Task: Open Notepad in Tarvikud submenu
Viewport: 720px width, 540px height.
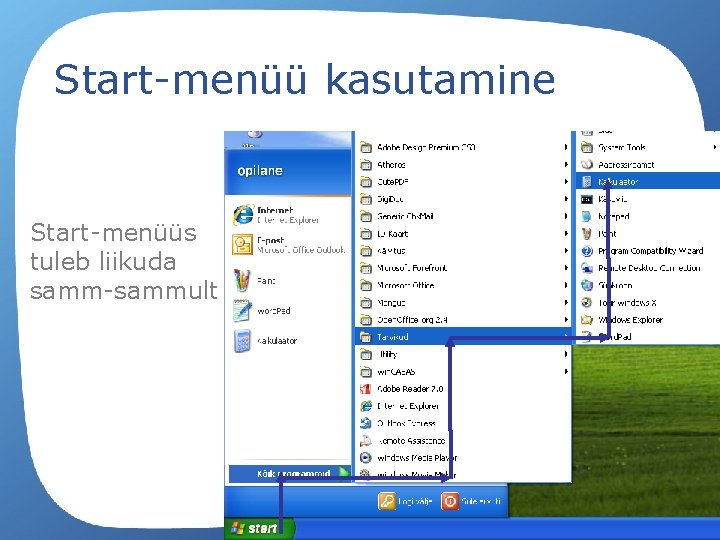Action: [x=648, y=216]
